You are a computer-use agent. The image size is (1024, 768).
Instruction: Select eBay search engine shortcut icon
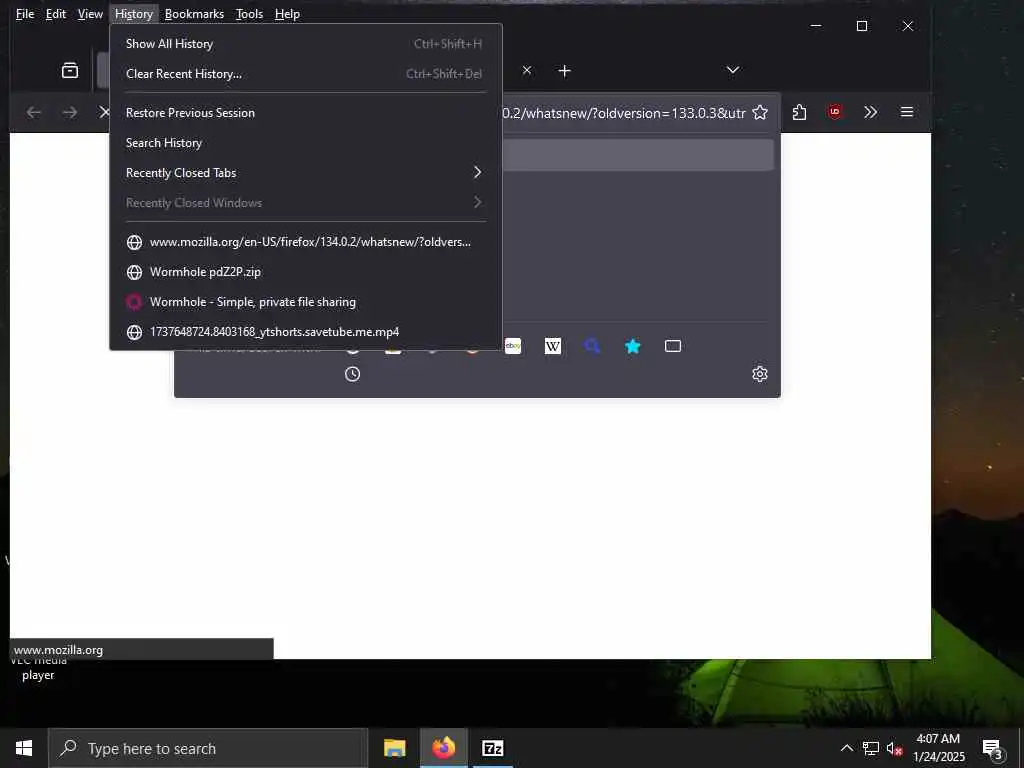coord(513,346)
